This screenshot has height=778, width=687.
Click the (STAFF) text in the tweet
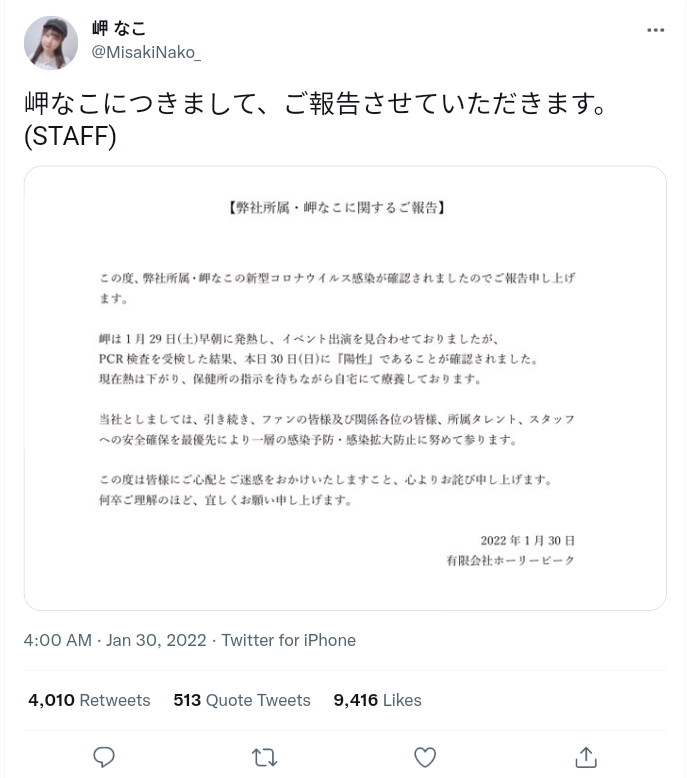70,136
